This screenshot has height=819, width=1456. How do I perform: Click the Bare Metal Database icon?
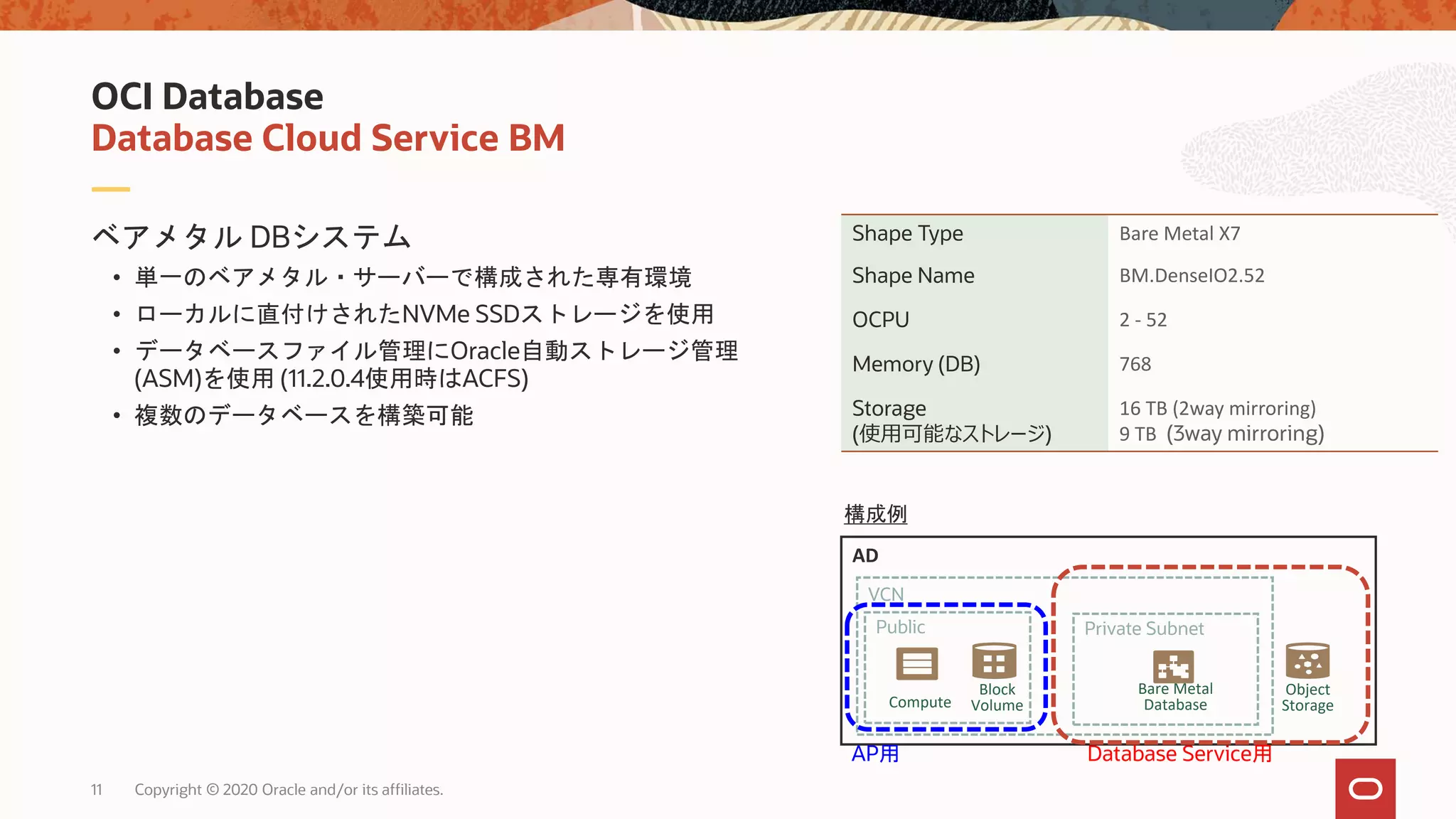click(x=1173, y=666)
